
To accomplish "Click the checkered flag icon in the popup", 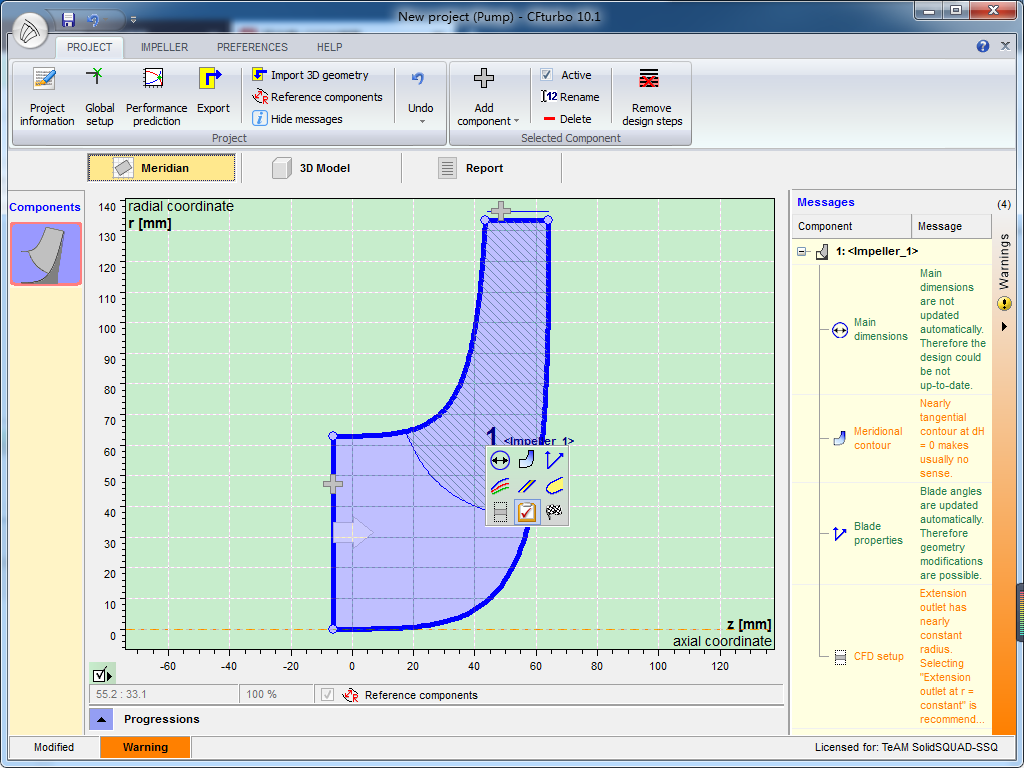I will click(x=554, y=512).
